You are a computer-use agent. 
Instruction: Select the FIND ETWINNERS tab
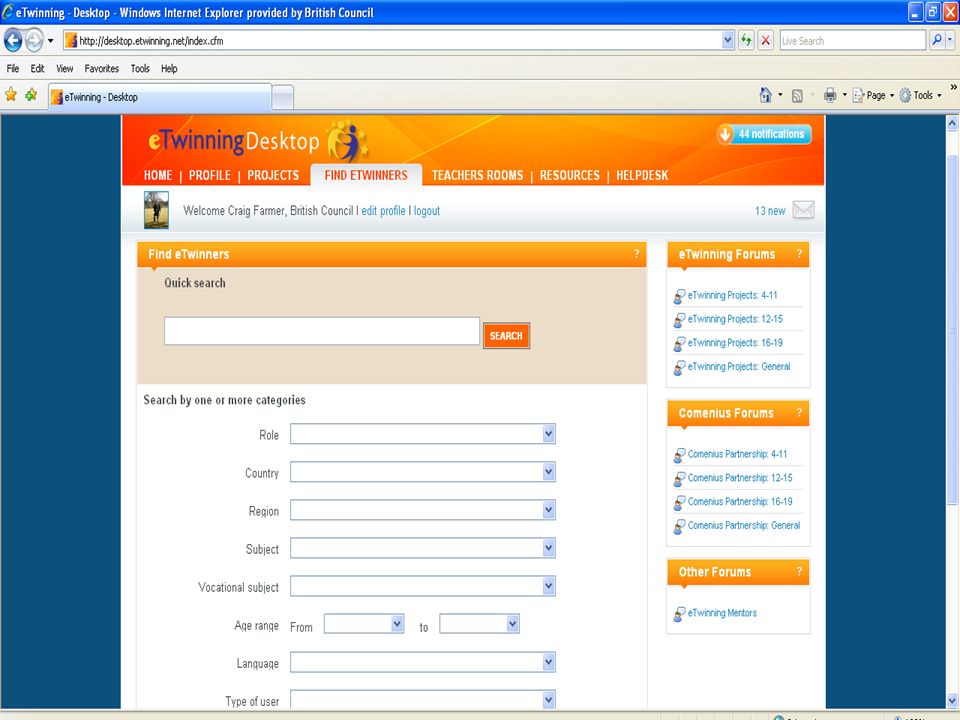click(366, 175)
